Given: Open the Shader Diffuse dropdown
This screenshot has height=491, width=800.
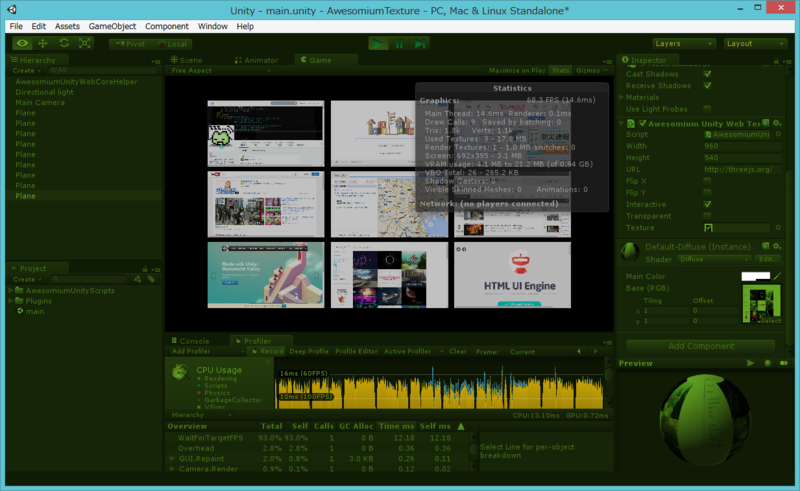Looking at the screenshot, I should pos(714,259).
